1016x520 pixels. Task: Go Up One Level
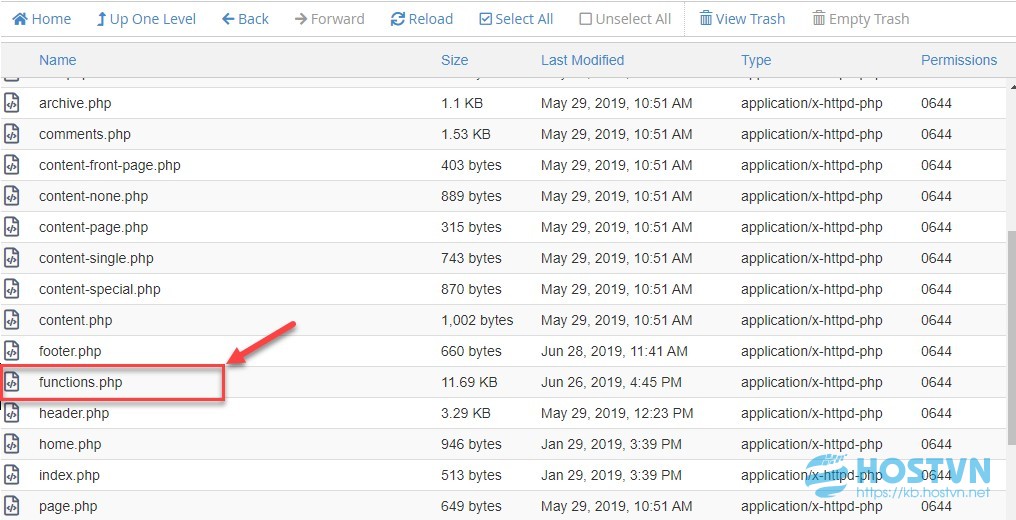pos(146,19)
